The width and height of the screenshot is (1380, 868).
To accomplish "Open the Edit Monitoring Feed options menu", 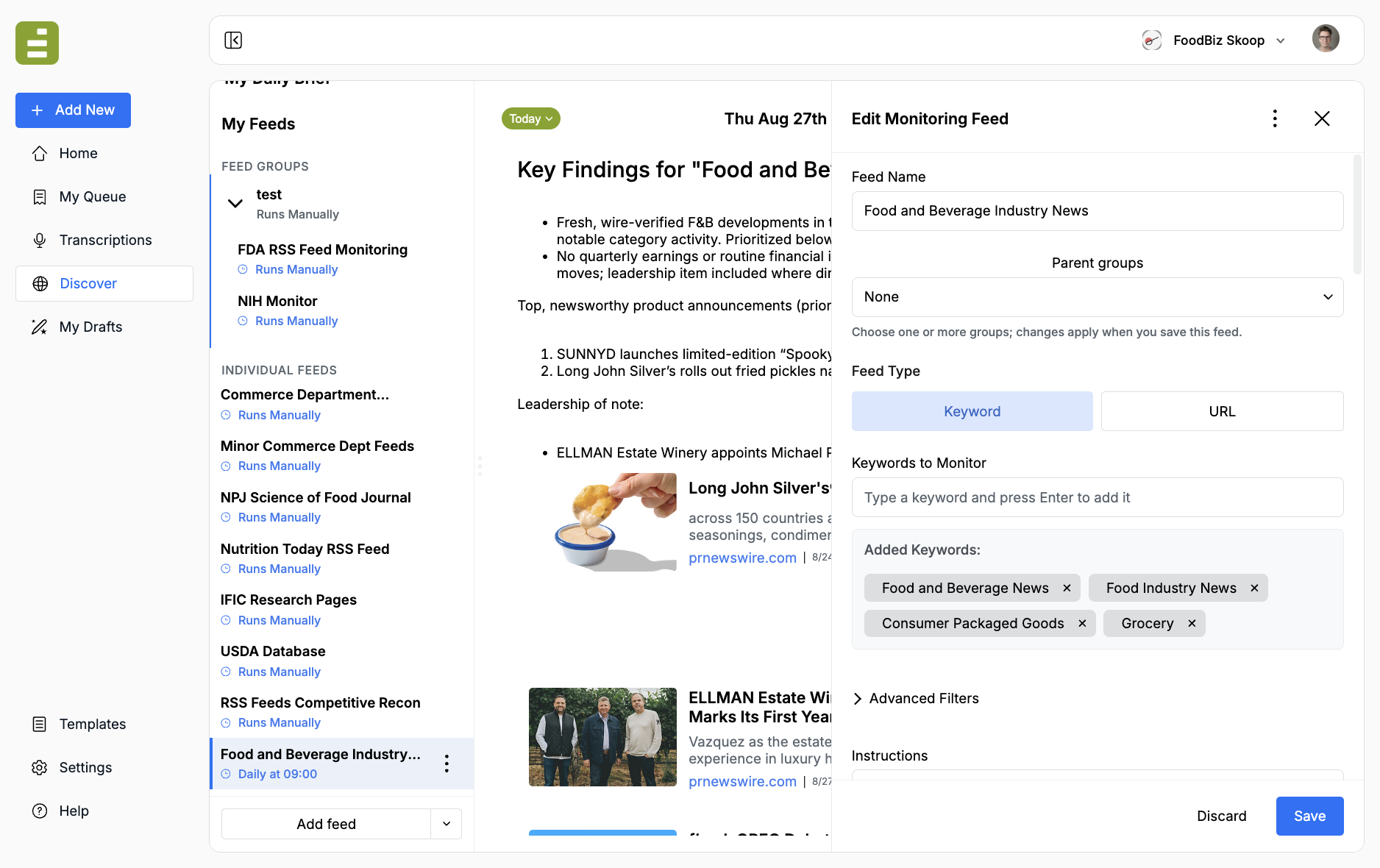I will (x=1275, y=118).
